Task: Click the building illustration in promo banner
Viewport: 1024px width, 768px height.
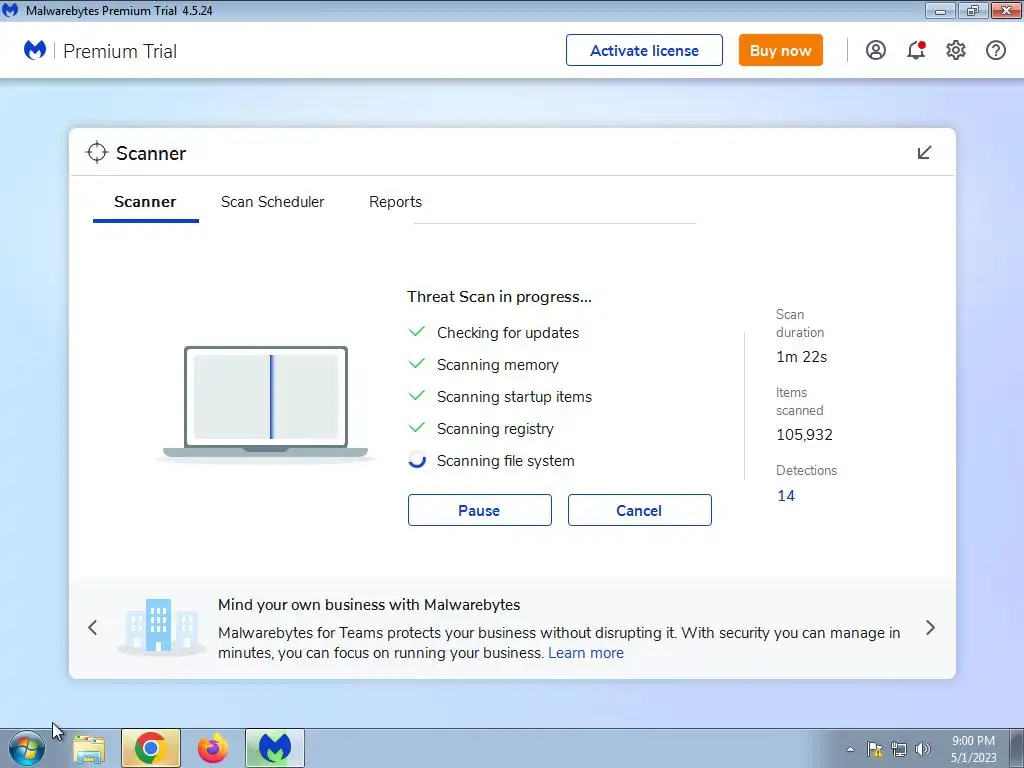Action: pos(159,626)
